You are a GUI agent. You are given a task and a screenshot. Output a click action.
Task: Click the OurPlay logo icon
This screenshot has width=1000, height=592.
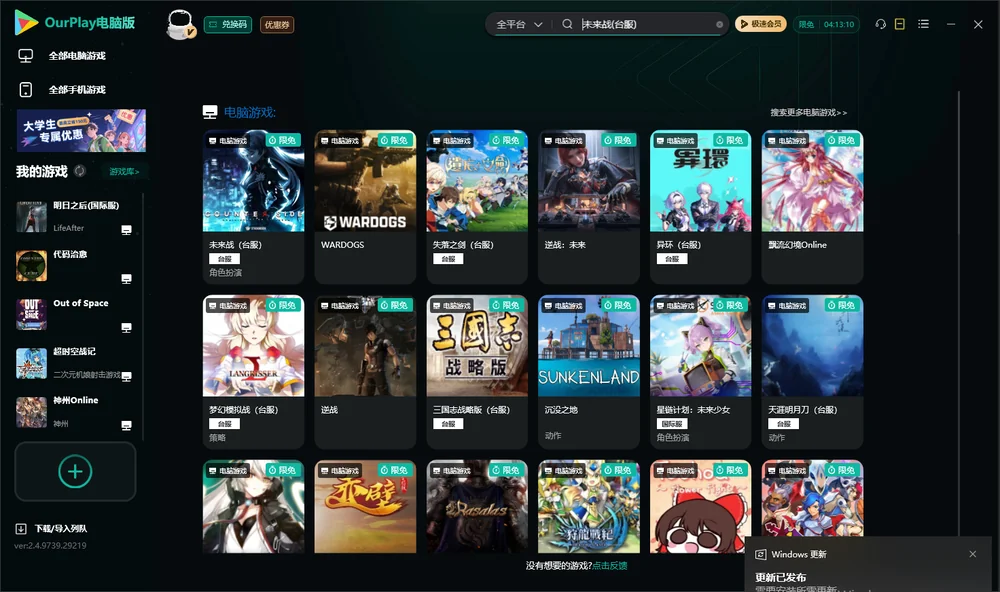tap(26, 23)
